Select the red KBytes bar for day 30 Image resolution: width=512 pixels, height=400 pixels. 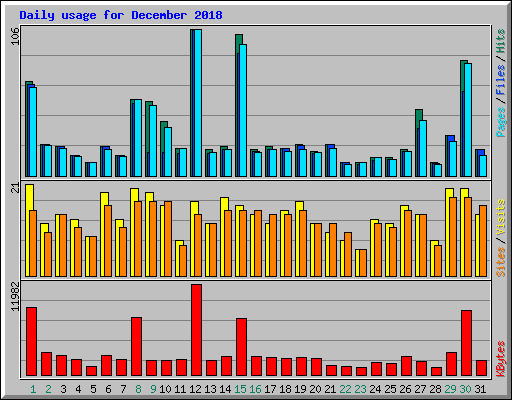point(466,343)
